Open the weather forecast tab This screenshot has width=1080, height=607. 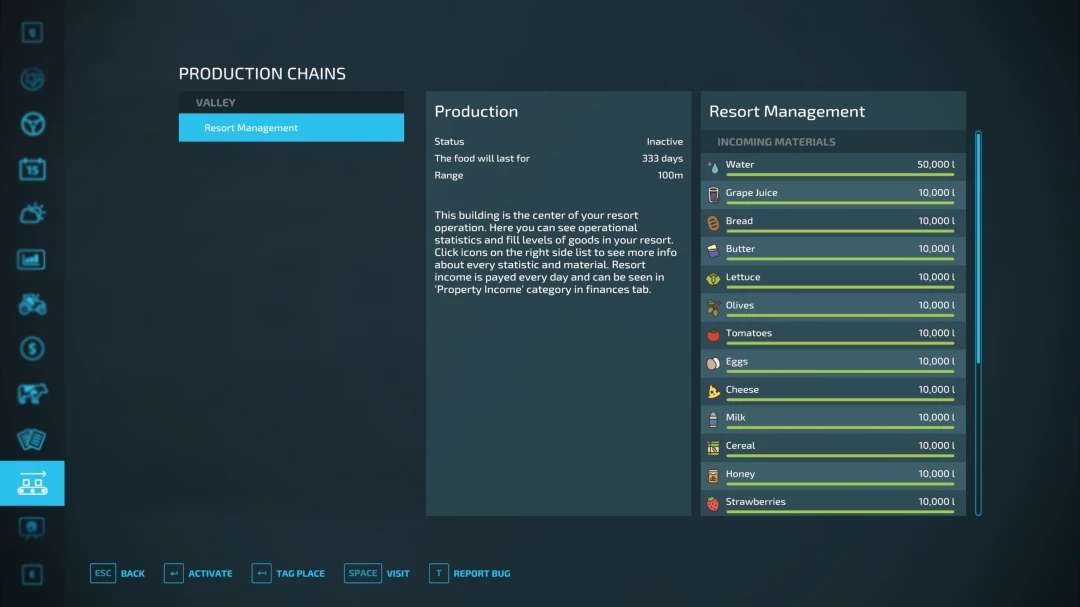coord(32,213)
